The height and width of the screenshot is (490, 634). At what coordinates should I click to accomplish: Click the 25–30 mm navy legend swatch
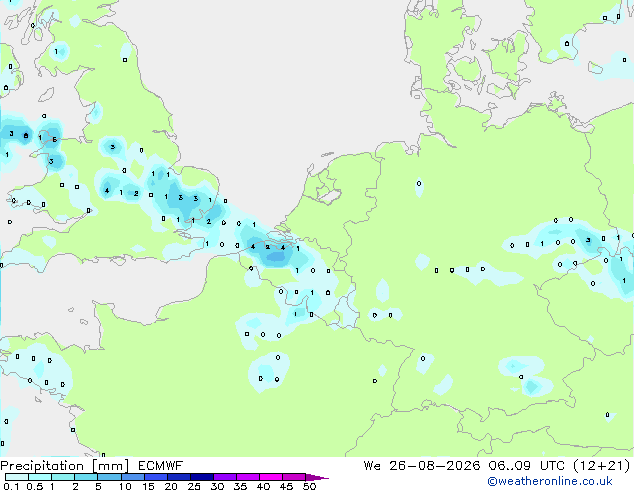[201, 477]
